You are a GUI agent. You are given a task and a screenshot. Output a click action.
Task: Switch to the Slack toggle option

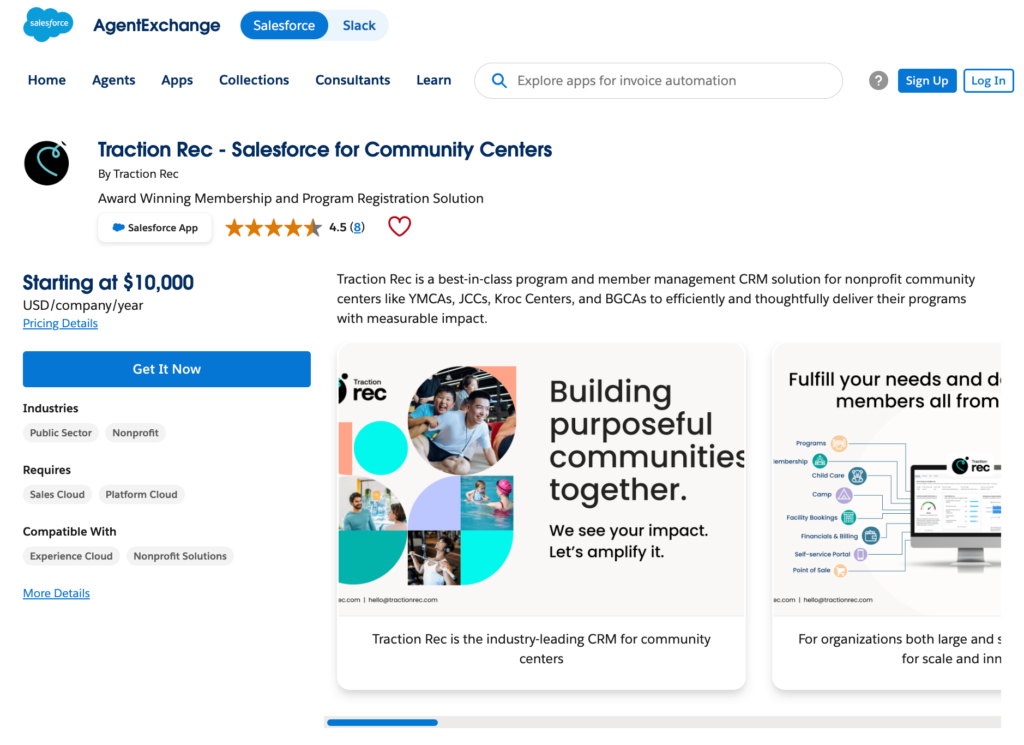coord(359,25)
